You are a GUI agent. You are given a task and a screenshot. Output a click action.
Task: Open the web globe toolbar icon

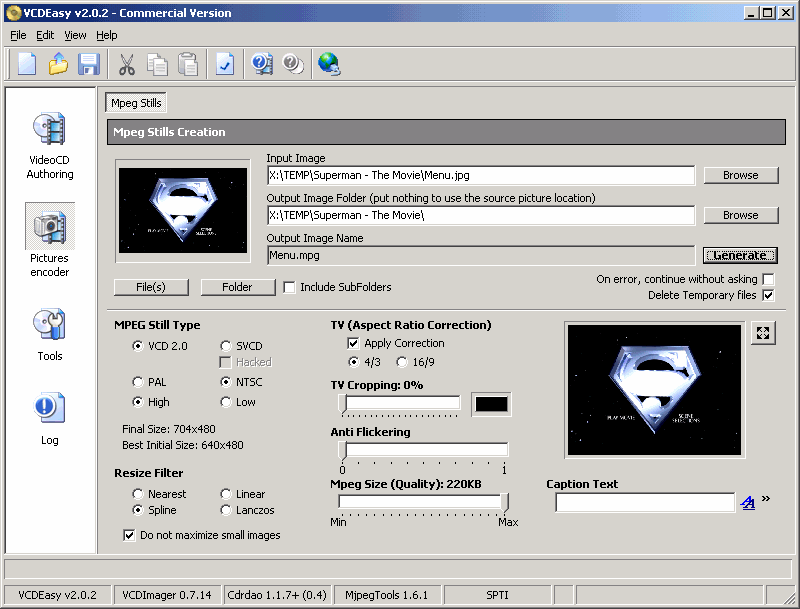tap(329, 64)
